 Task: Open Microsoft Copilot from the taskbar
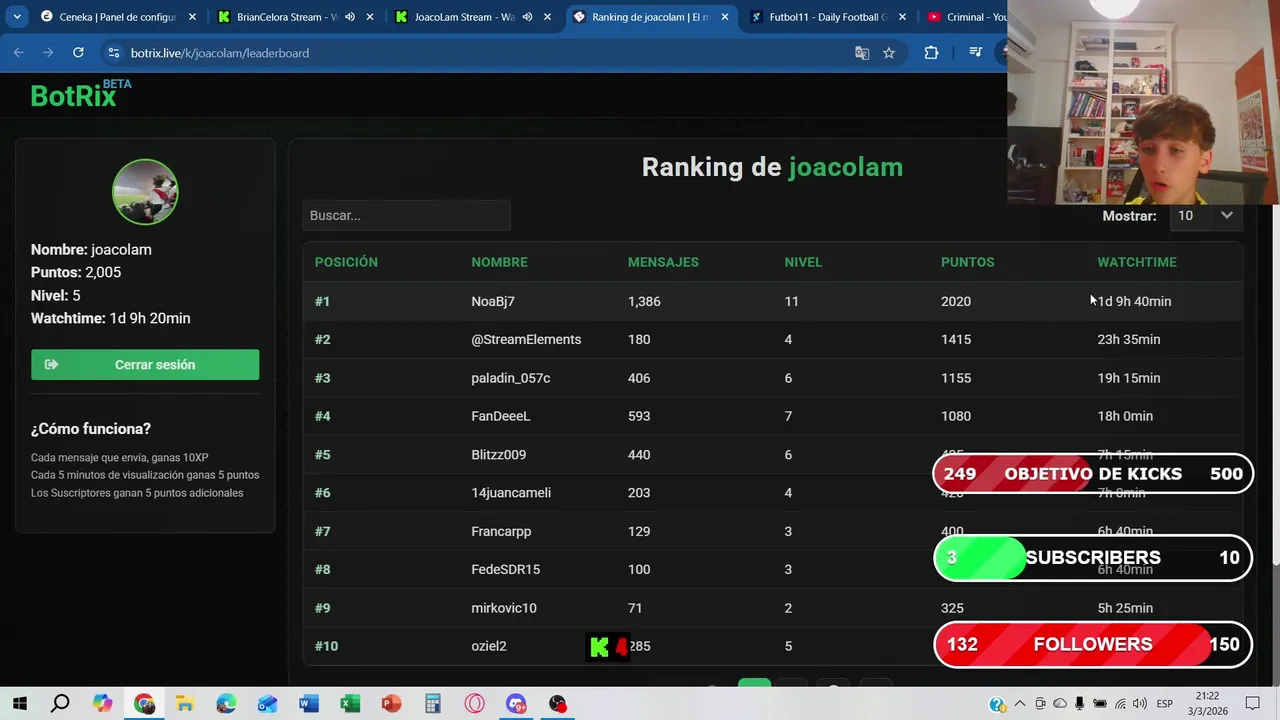[102, 704]
